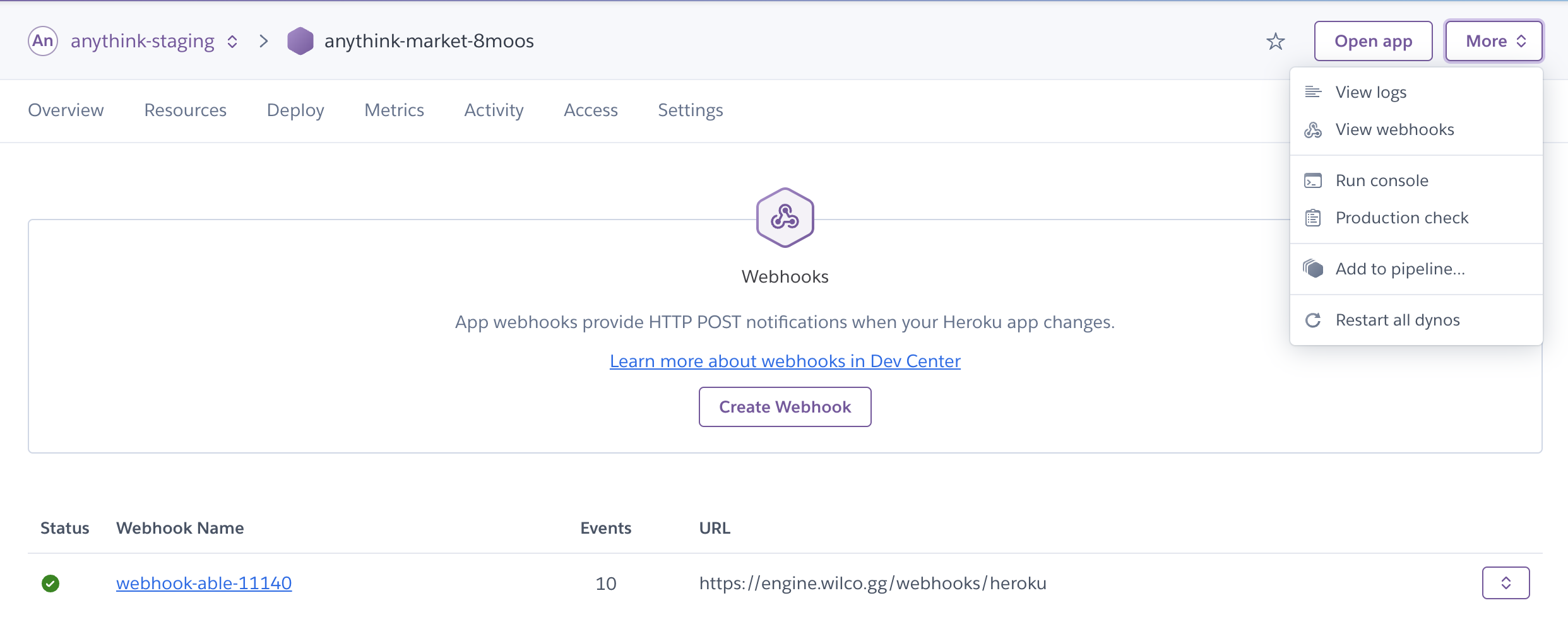Go to the Overview tab

66,110
